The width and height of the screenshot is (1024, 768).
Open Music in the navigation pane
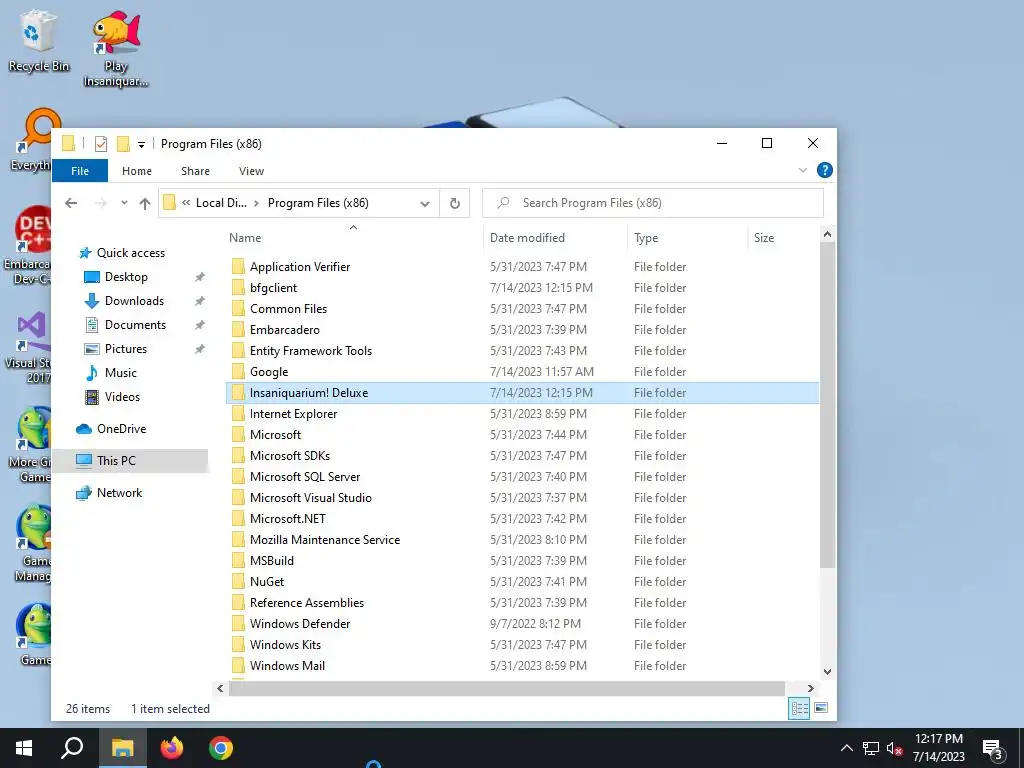(121, 373)
